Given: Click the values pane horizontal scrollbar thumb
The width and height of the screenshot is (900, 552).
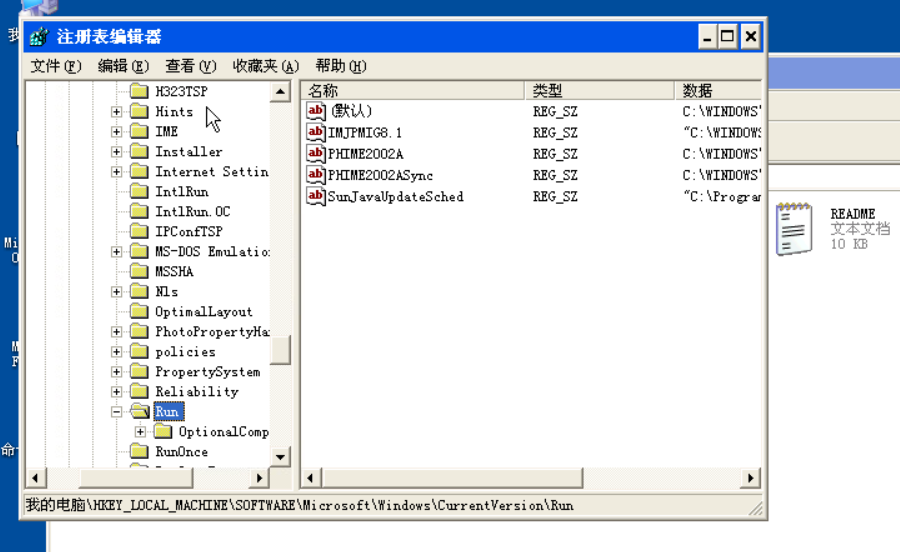Looking at the screenshot, I should pyautogui.click(x=452, y=478).
